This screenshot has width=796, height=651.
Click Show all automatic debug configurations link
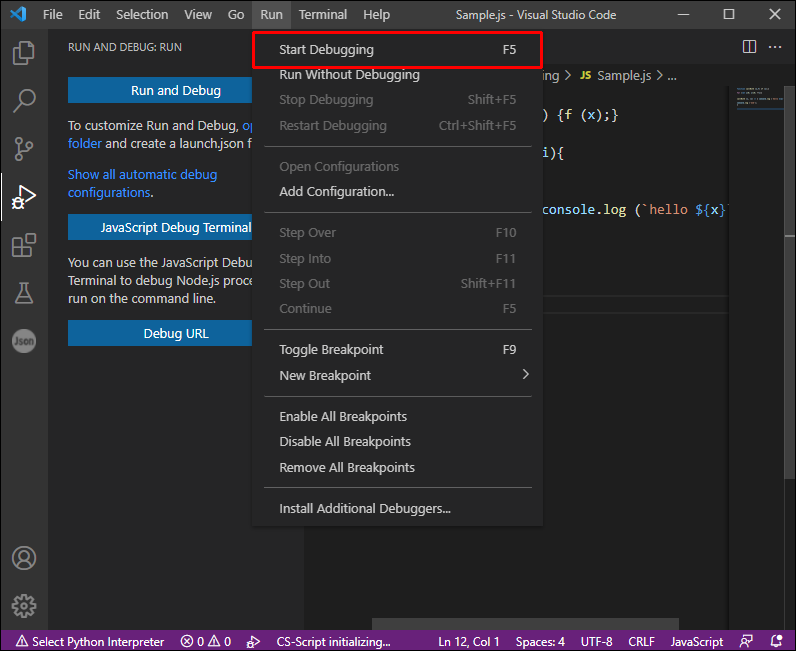143,183
